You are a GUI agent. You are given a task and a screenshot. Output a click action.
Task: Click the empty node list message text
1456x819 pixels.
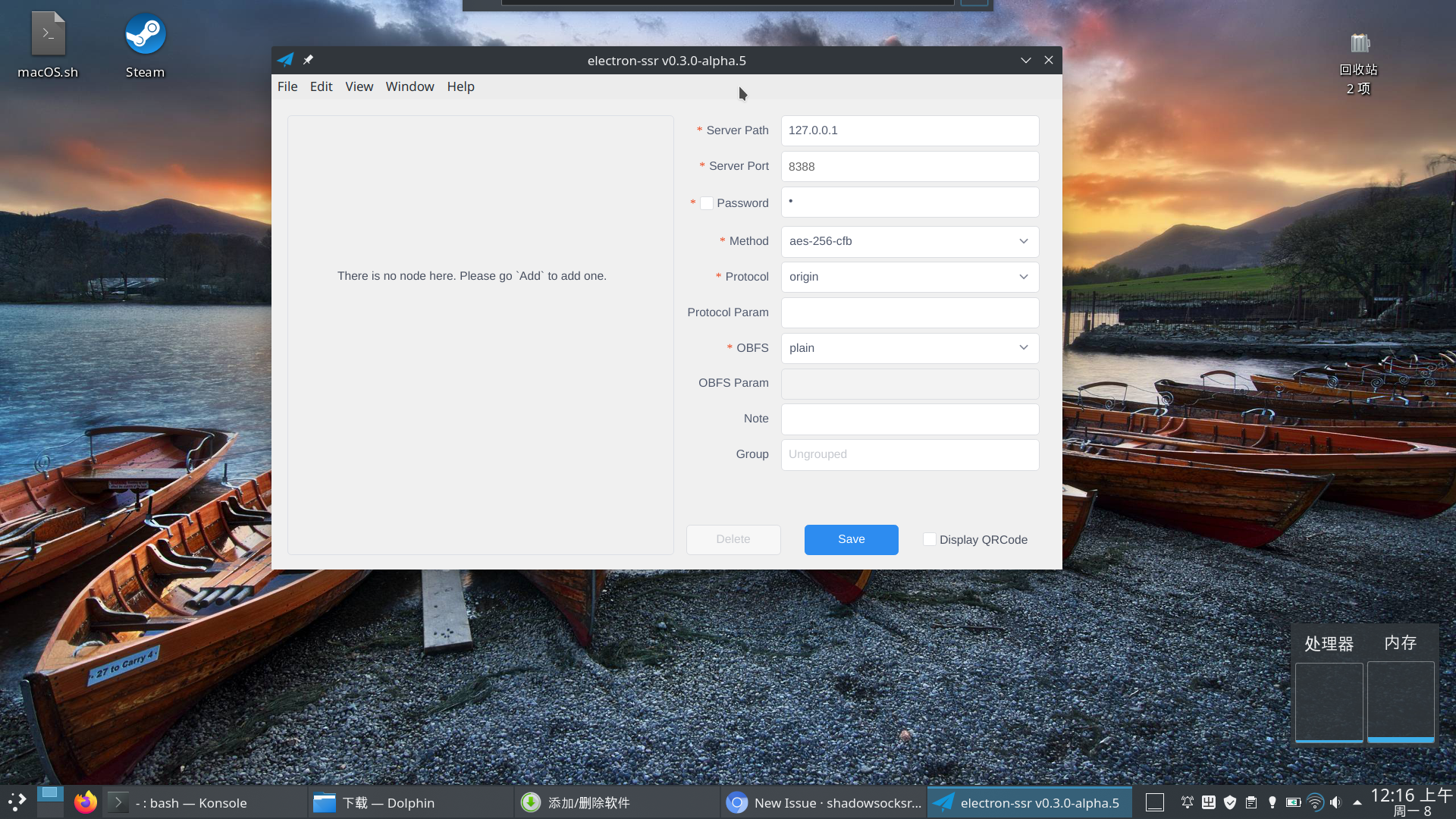click(x=472, y=276)
